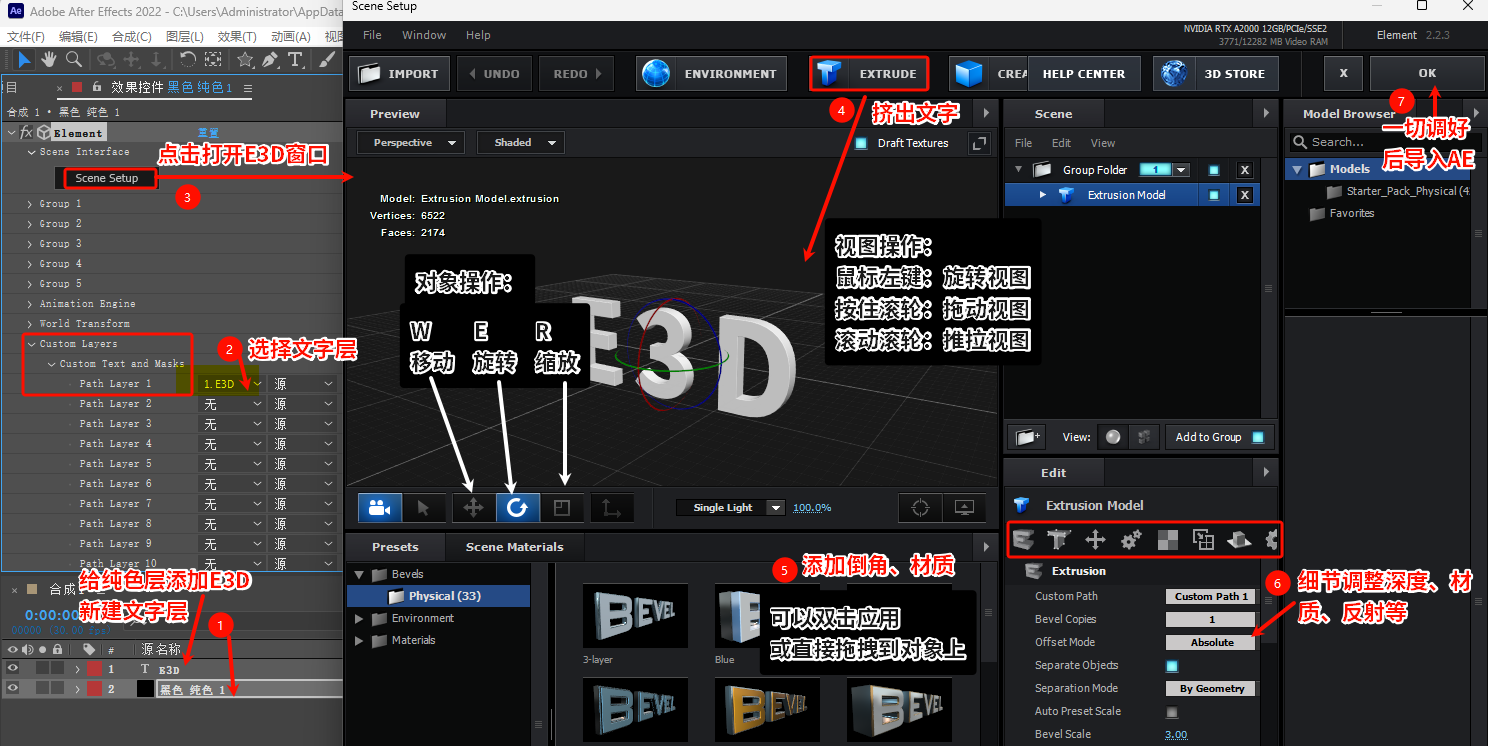
Task: Activate the select pointer tool in Preview toolbar
Action: [x=423, y=508]
